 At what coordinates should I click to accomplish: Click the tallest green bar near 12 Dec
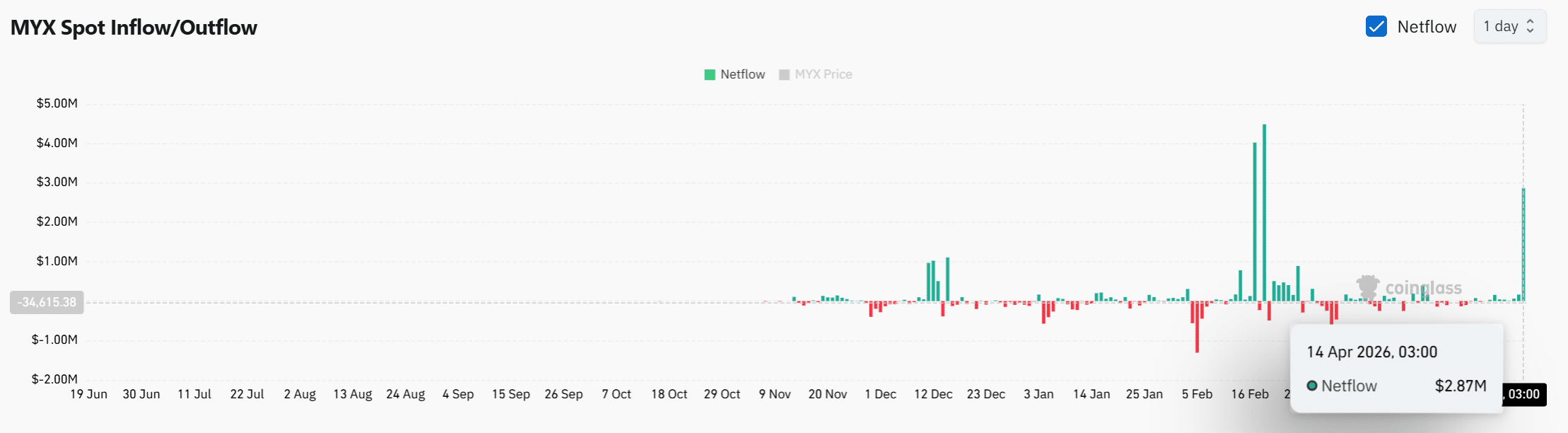pos(947,279)
